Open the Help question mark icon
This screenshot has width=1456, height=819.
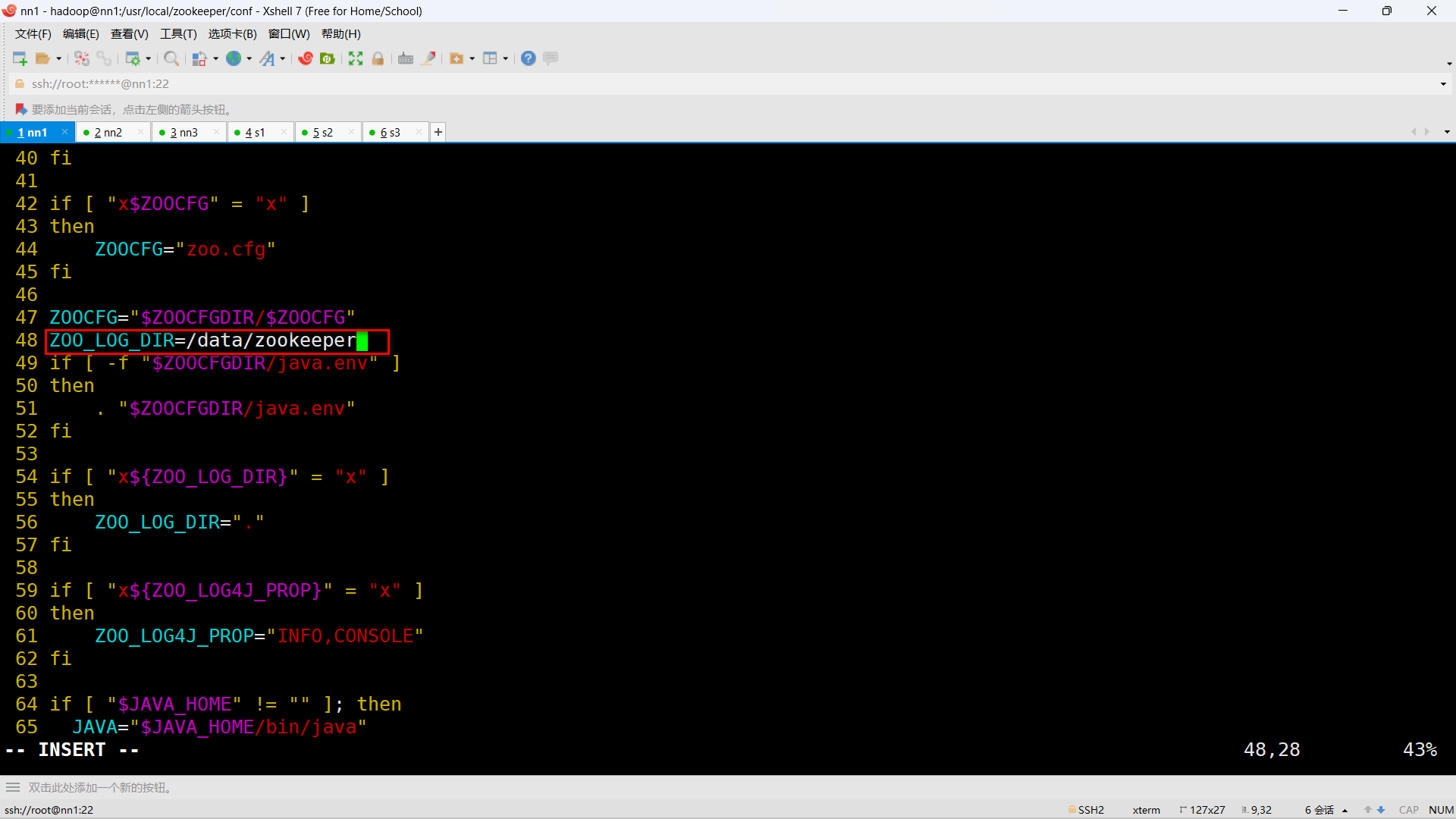[529, 58]
